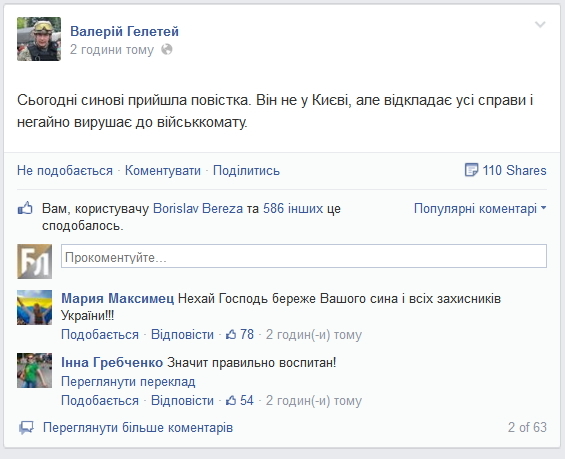Click the thumbs-up likes icon
The width and height of the screenshot is (565, 459).
pos(25,209)
